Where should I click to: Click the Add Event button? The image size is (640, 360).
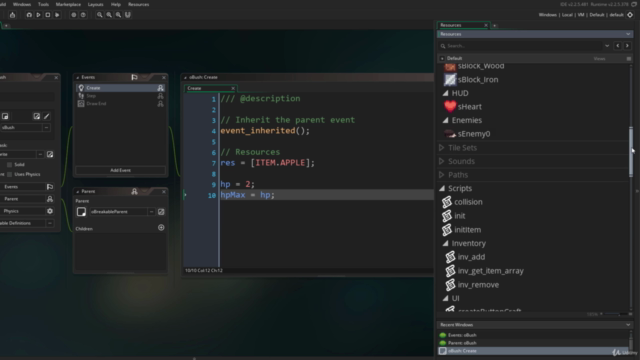pyautogui.click(x=120, y=170)
